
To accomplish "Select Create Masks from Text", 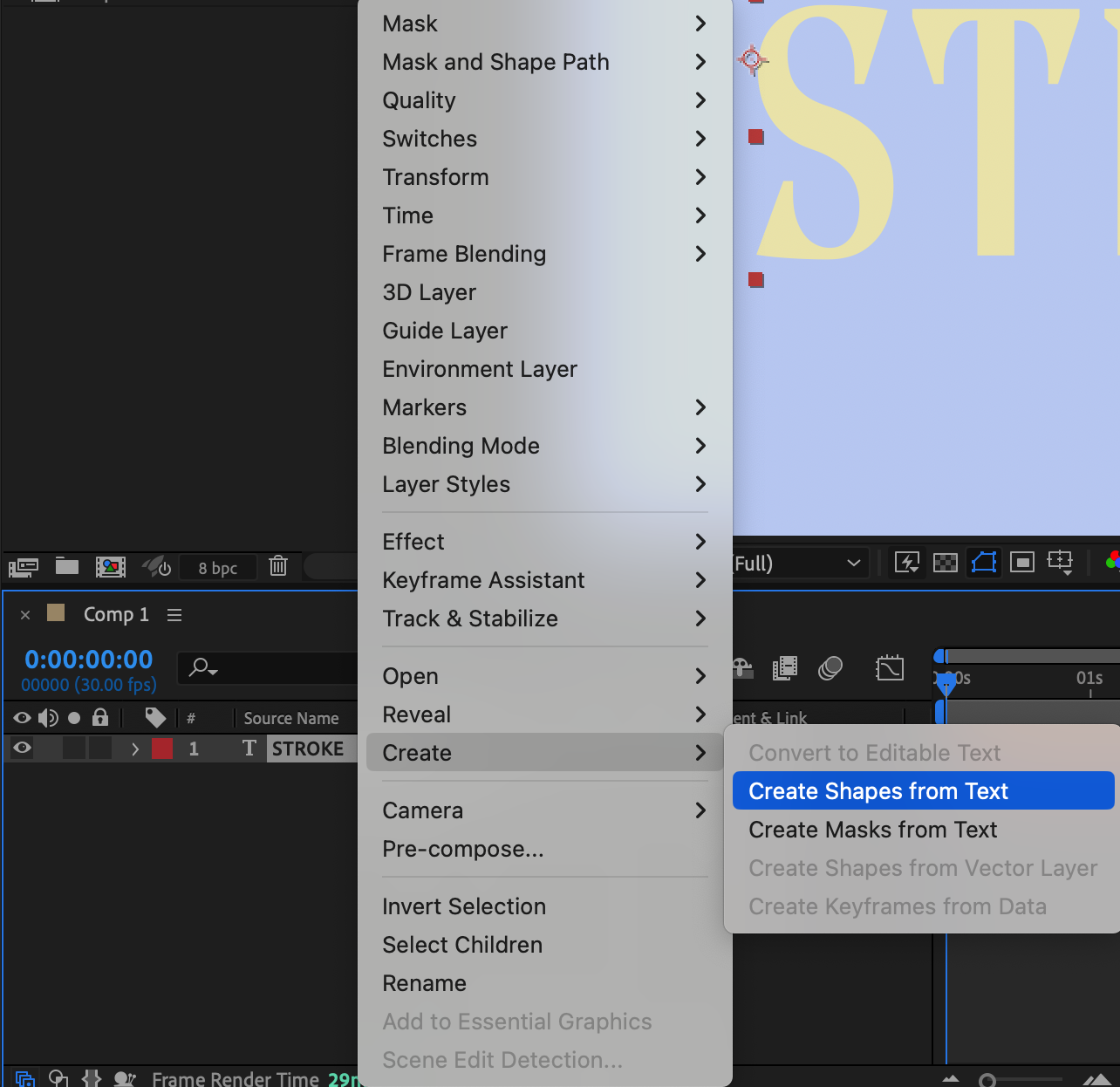I will pos(873,830).
